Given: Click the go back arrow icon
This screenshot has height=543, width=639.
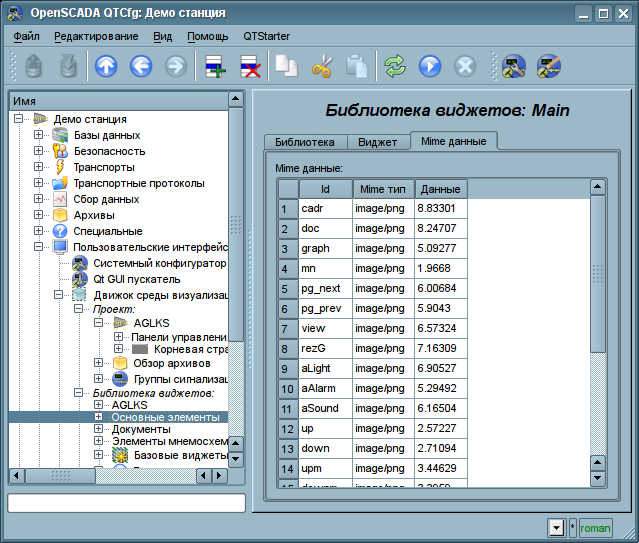Looking at the screenshot, I should point(141,66).
